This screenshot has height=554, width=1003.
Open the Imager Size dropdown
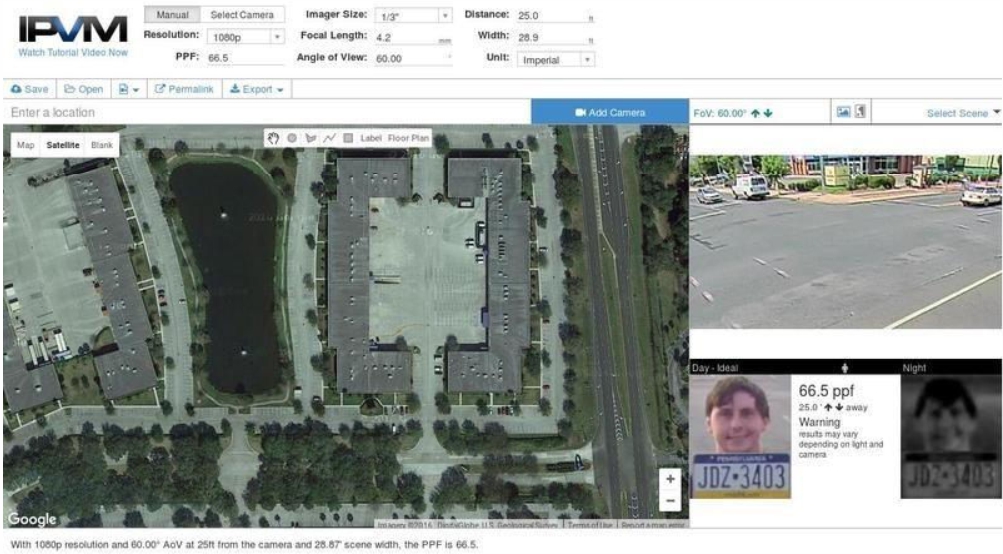[413, 17]
